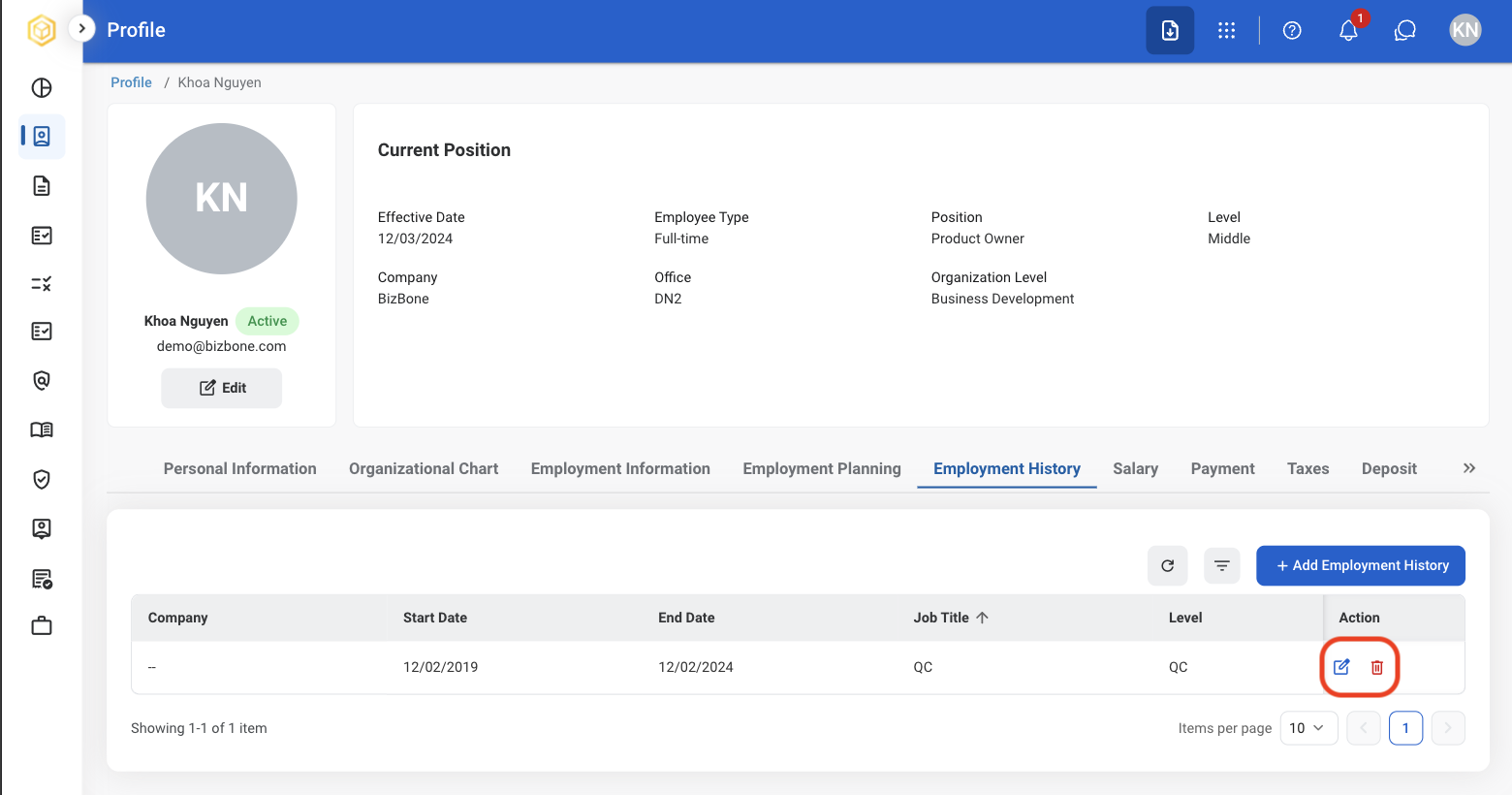
Task: Click the edit pencil icon in Action column
Action: point(1341,667)
